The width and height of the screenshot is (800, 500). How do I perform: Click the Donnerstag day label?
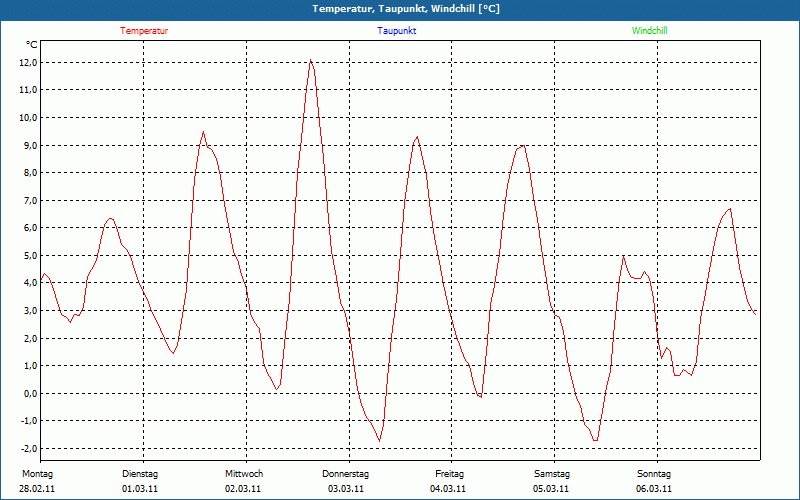pos(345,474)
